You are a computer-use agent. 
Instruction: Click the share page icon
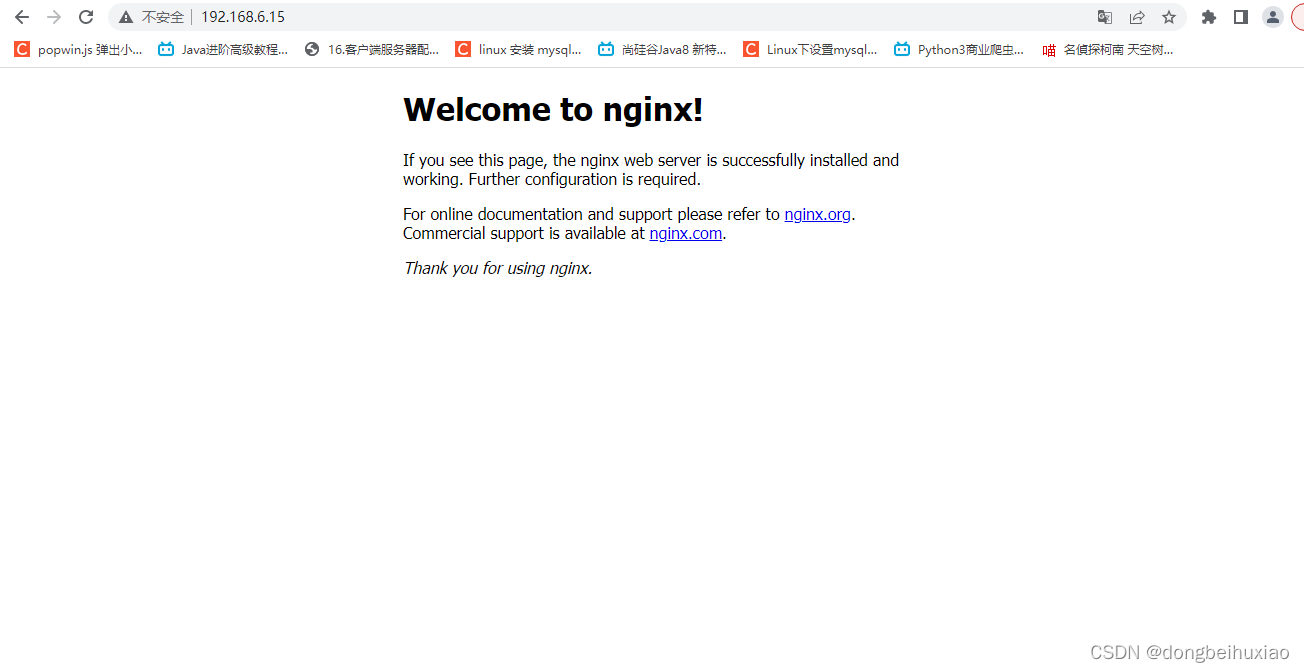click(x=1137, y=17)
